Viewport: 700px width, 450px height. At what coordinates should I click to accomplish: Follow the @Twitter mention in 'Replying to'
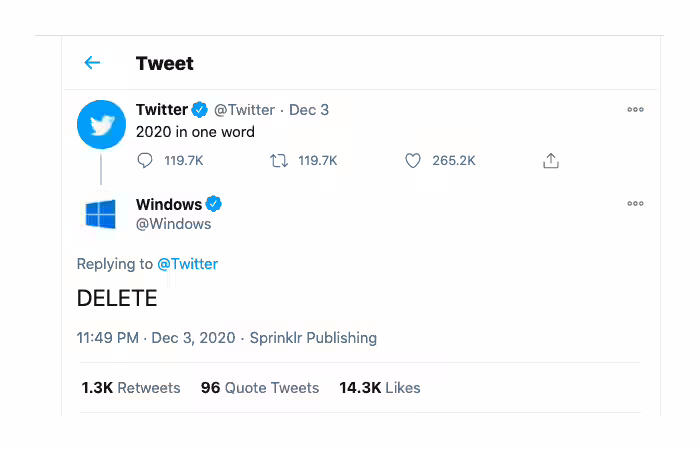pyautogui.click(x=188, y=264)
